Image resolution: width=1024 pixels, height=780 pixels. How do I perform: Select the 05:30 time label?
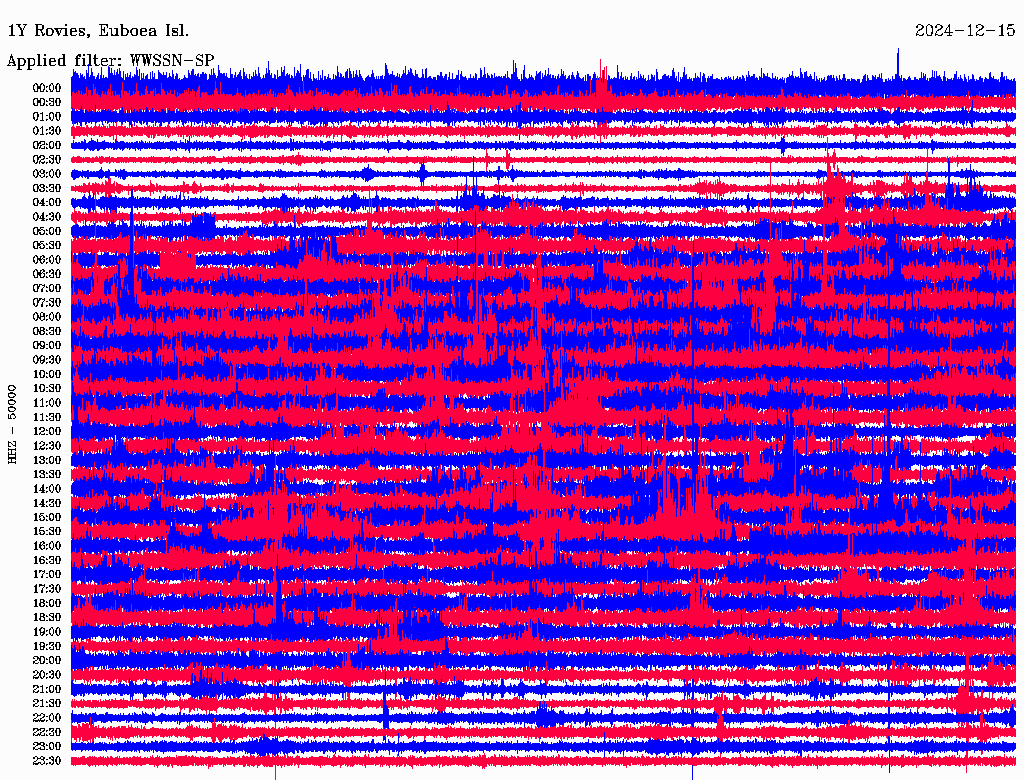47,245
